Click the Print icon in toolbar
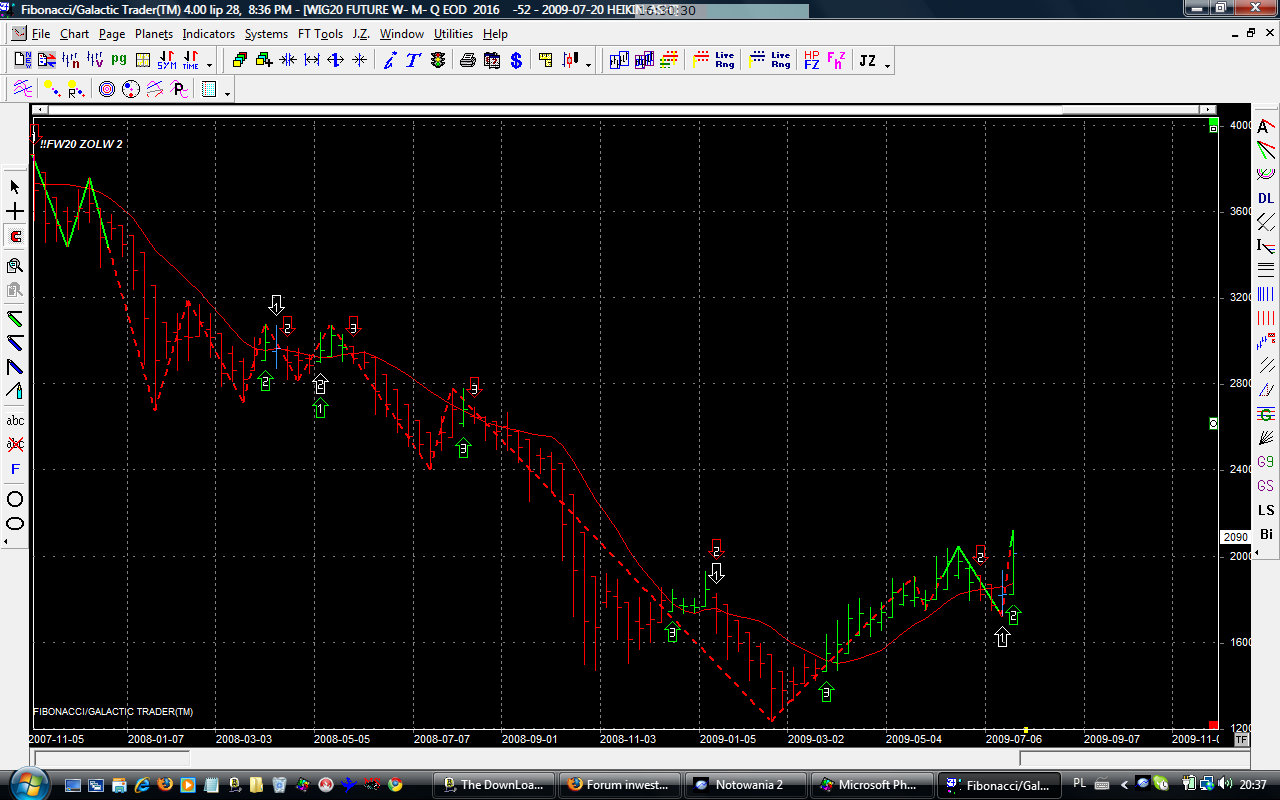The image size is (1280, 800). click(467, 61)
